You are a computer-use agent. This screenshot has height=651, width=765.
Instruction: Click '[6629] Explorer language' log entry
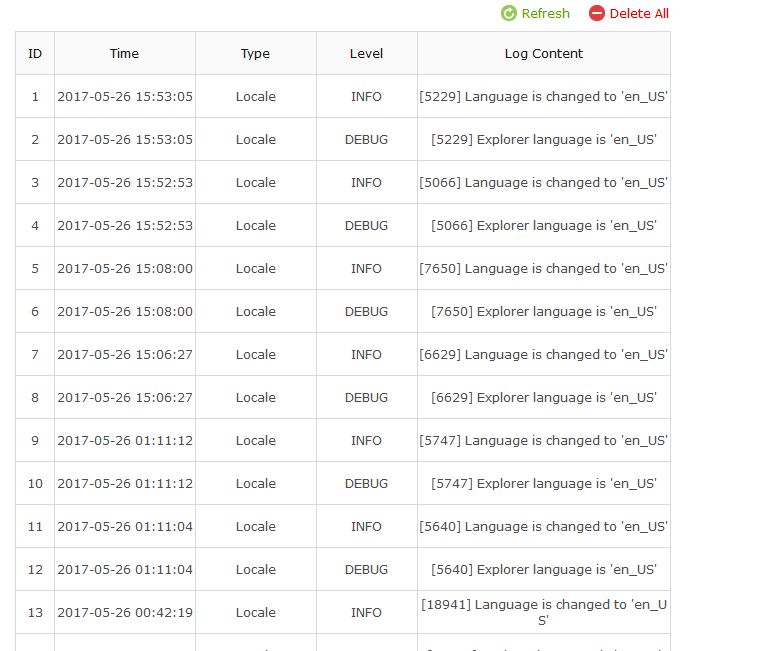pyautogui.click(x=543, y=398)
